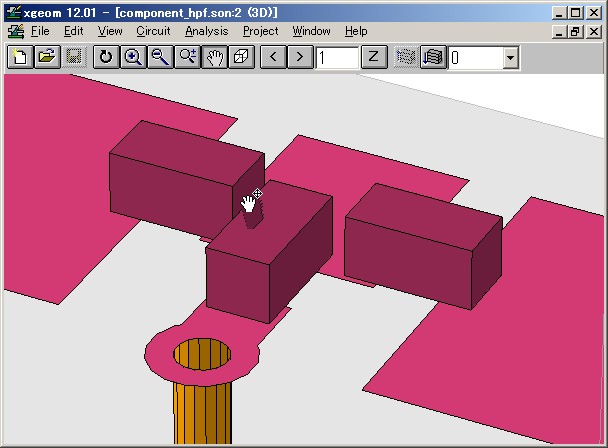This screenshot has width=608, height=448.
Task: Expand the level dropdown arrow
Action: [511, 58]
